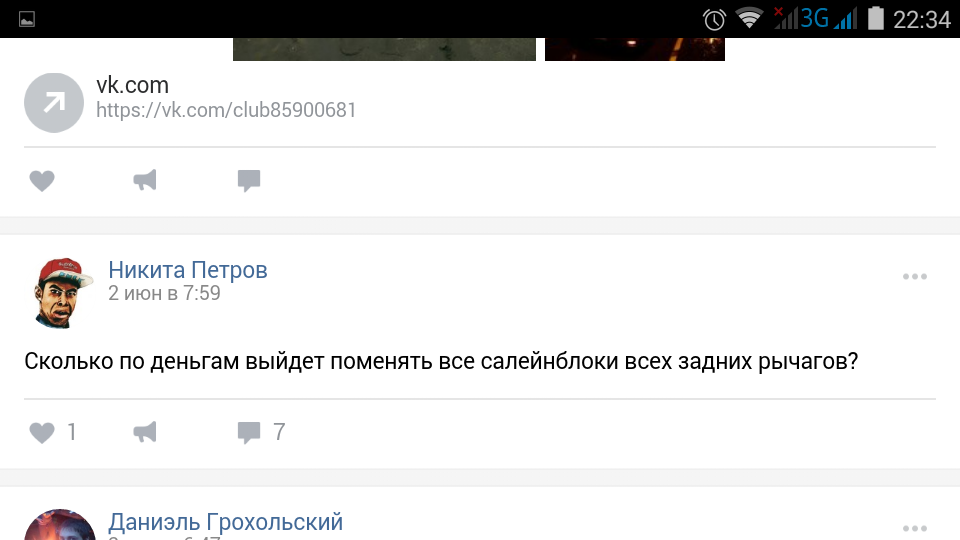Comment on the vk.com link post
This screenshot has height=540, width=960.
249,181
